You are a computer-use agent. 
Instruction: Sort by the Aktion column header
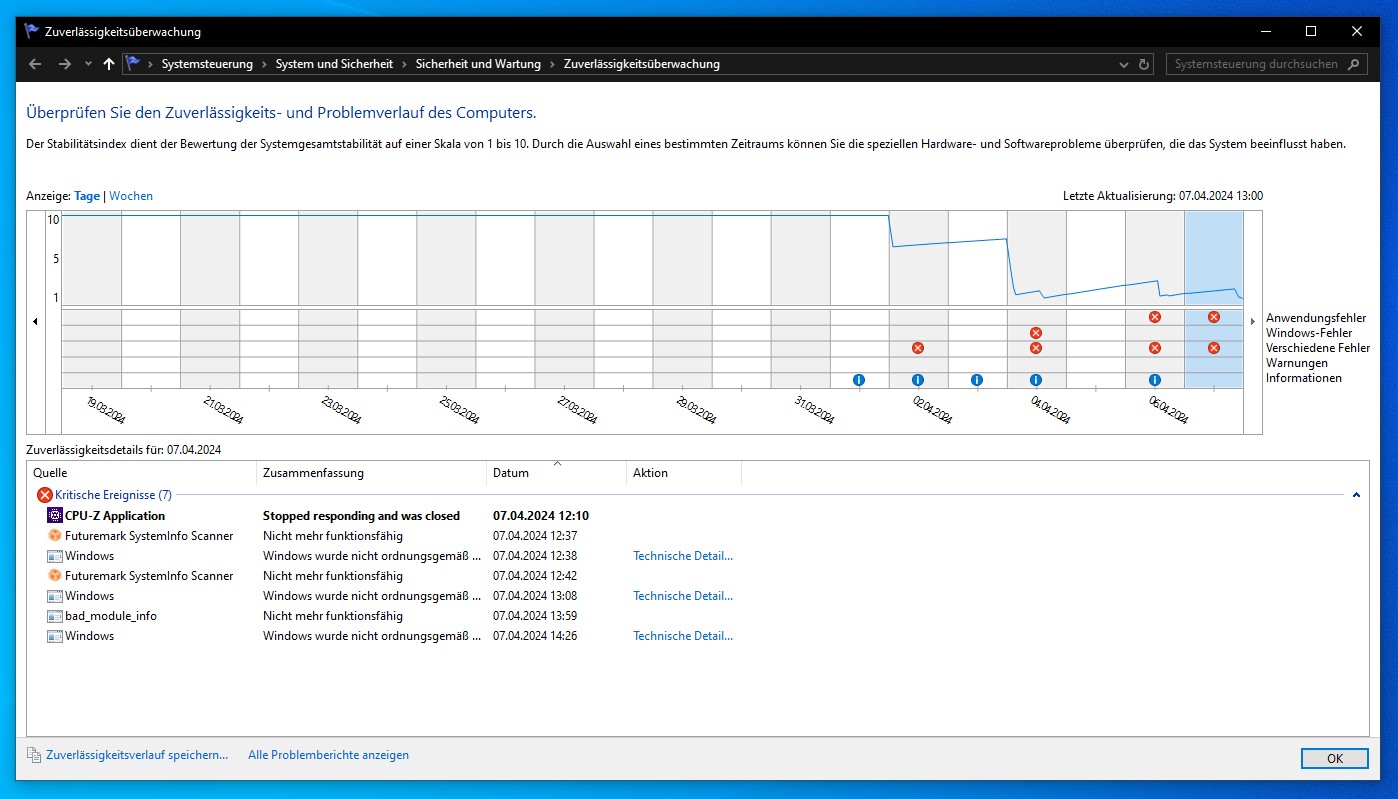[x=684, y=473]
